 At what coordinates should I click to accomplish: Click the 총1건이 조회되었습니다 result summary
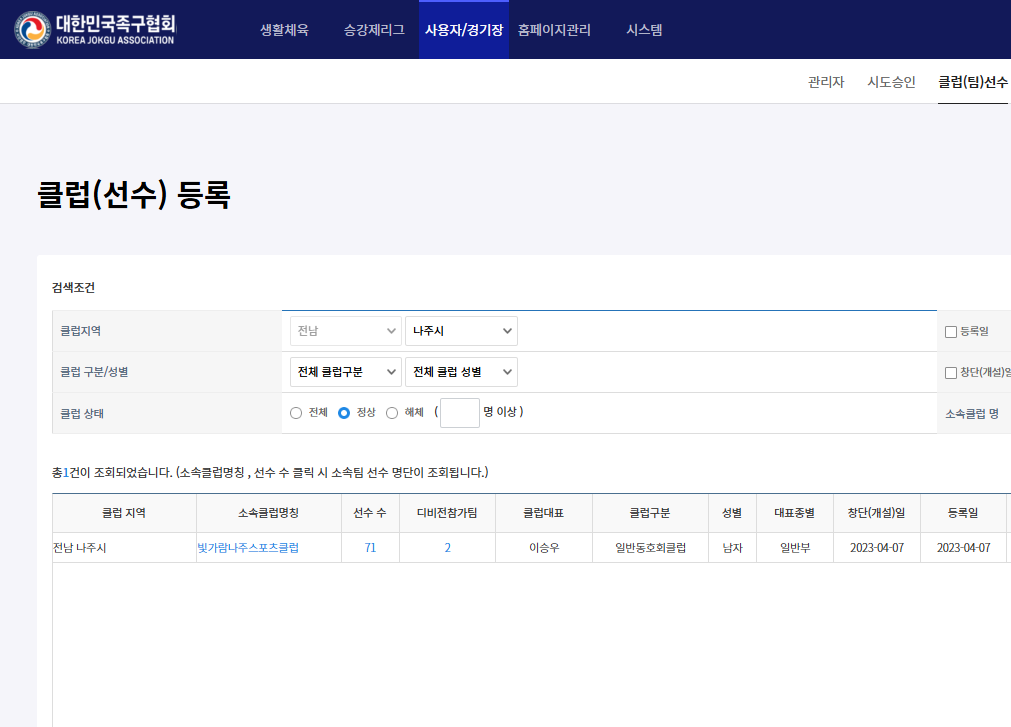(270, 472)
